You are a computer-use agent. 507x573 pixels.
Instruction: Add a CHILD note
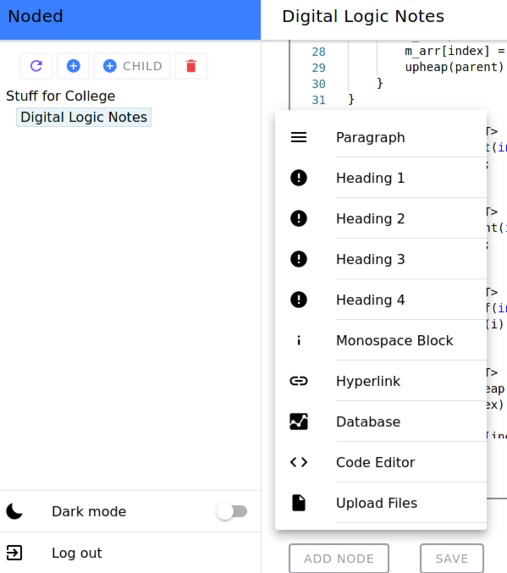coord(132,66)
